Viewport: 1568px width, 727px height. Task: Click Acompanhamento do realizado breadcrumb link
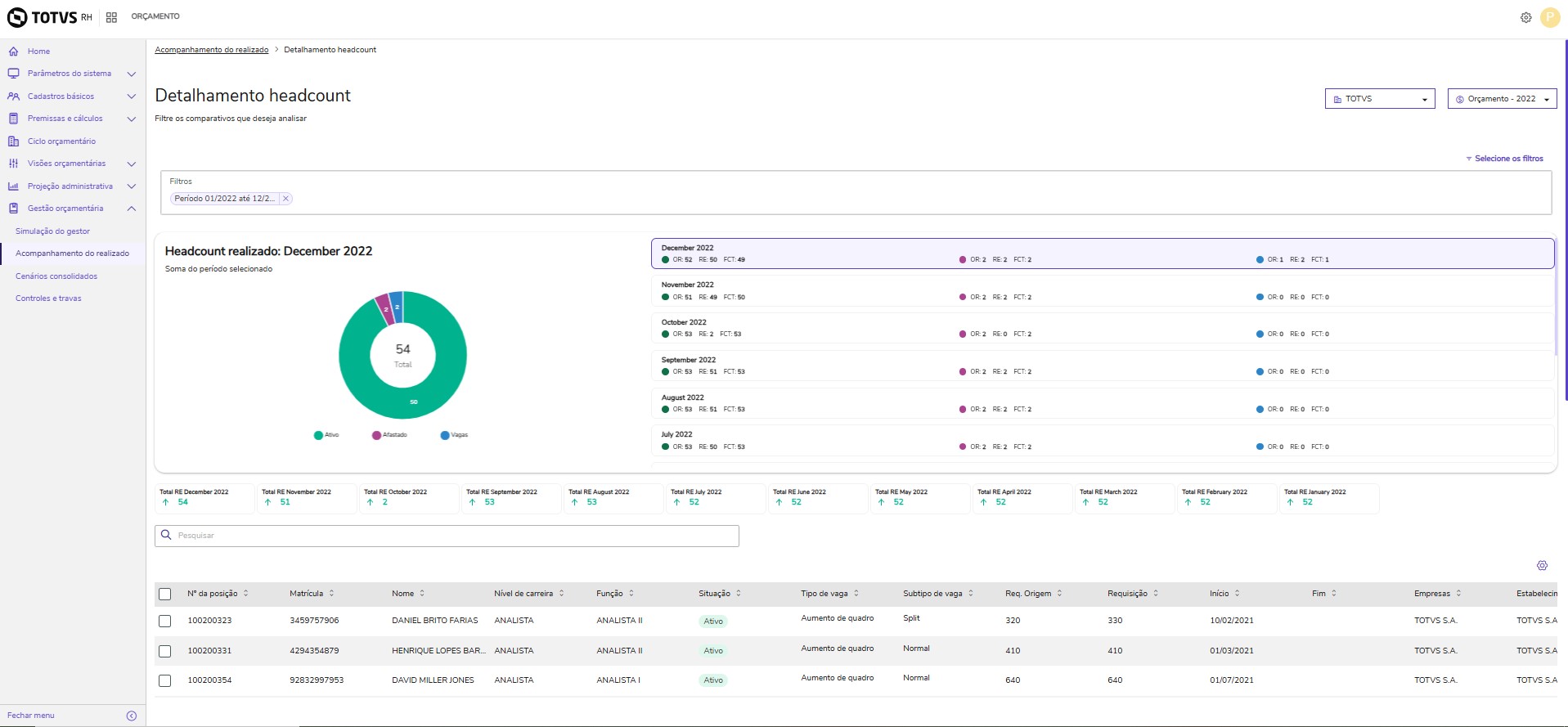click(x=211, y=50)
